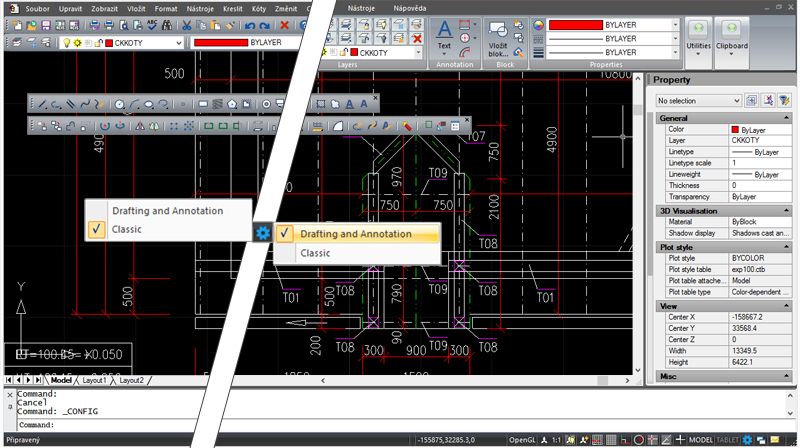Toggle grid display in the status bar

click(611, 439)
